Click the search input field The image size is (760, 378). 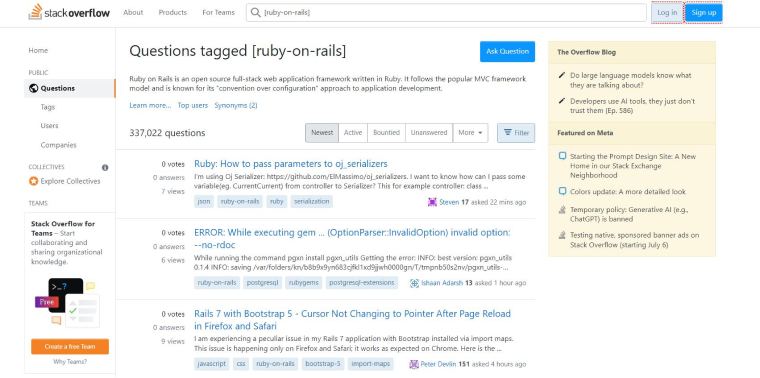coord(446,13)
